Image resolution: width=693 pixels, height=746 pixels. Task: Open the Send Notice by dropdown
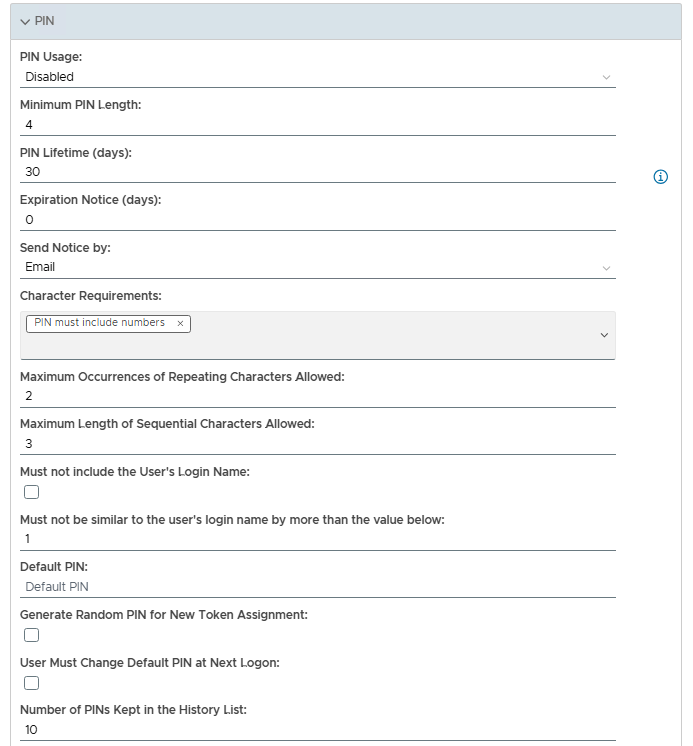[317, 267]
